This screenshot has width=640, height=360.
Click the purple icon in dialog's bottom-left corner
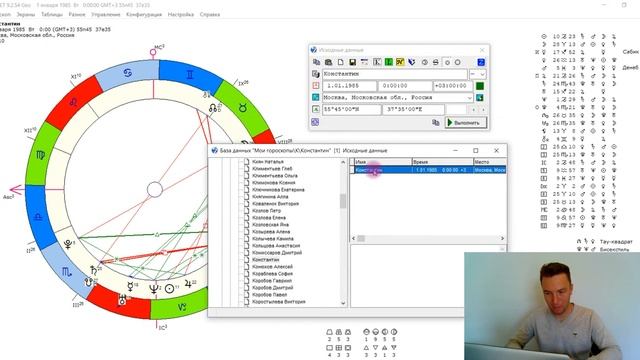coord(315,122)
